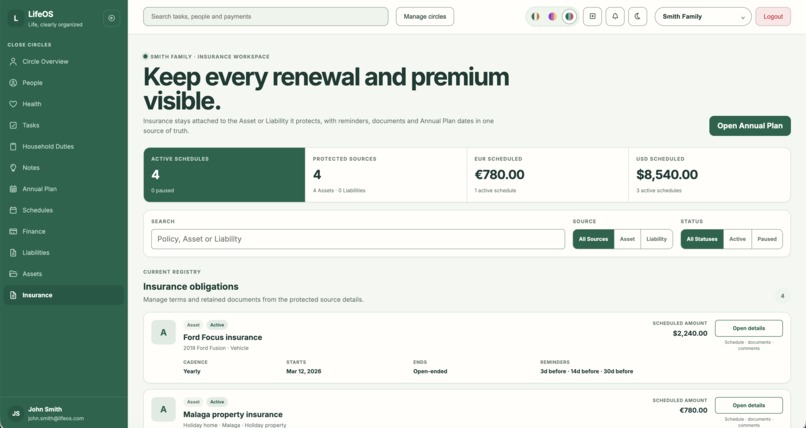Filter source to All Sources

(x=593, y=239)
